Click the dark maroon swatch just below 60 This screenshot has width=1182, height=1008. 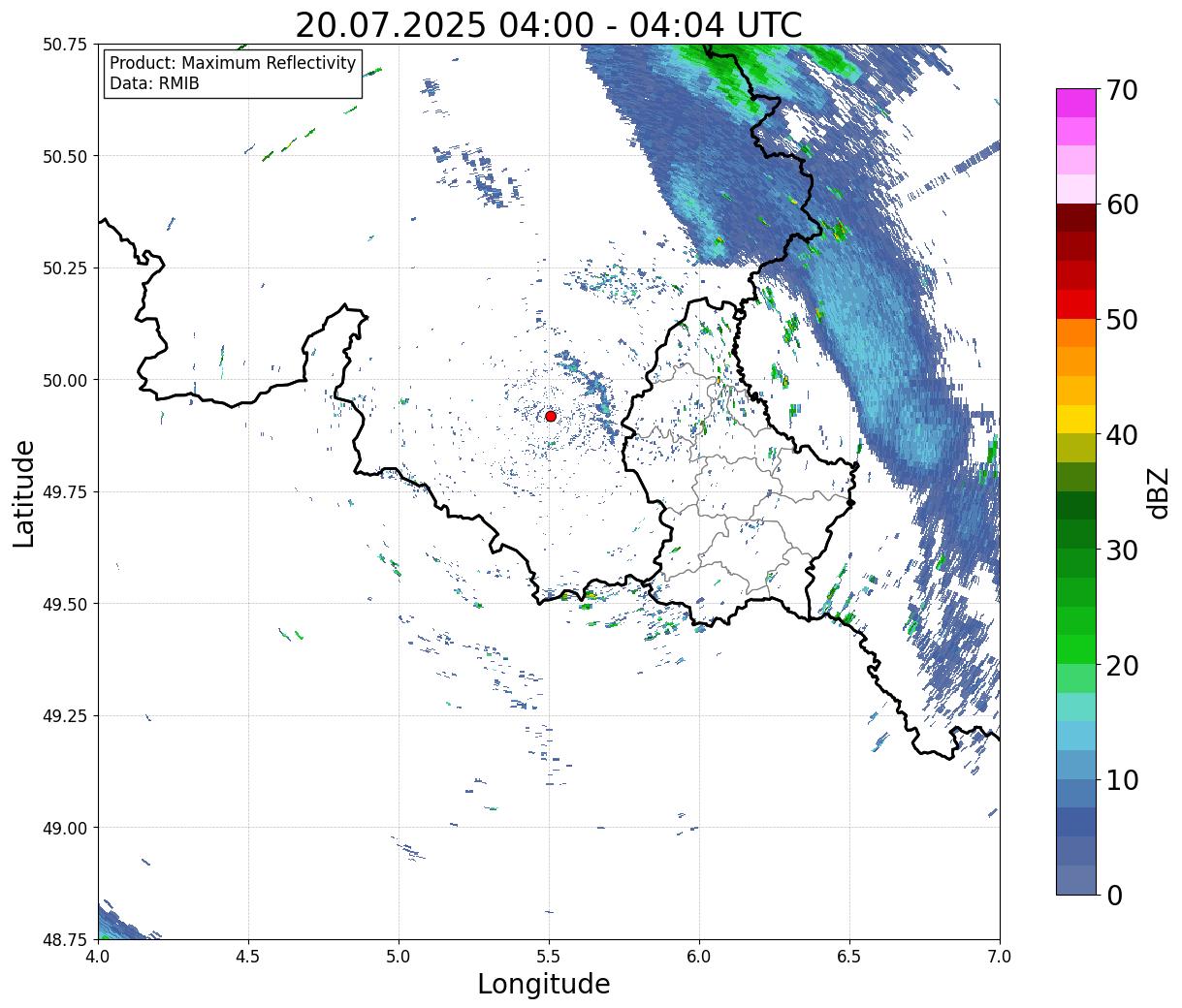click(x=1076, y=218)
